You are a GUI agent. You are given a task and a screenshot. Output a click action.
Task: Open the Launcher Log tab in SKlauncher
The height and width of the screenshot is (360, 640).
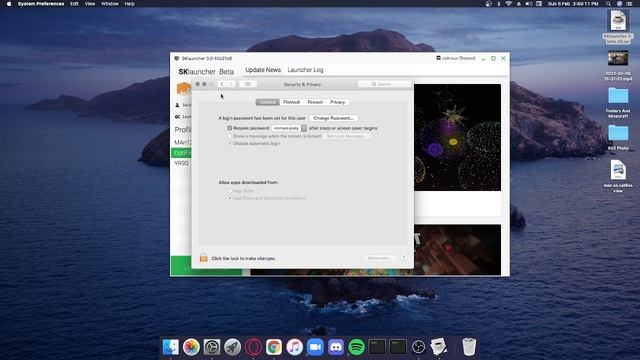(x=305, y=70)
